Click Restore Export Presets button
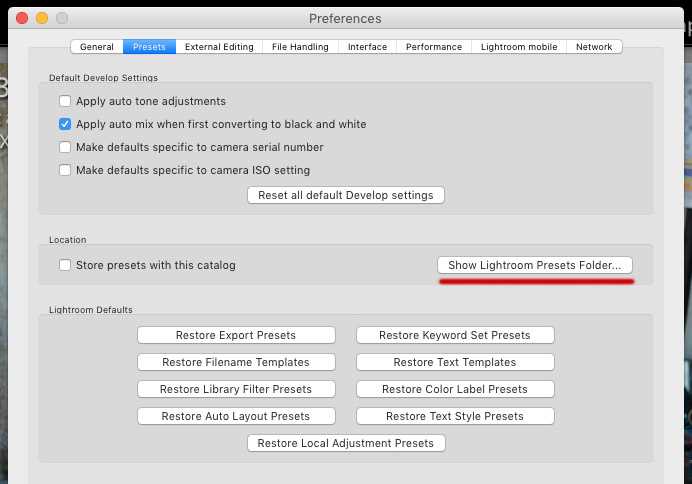 [x=236, y=335]
